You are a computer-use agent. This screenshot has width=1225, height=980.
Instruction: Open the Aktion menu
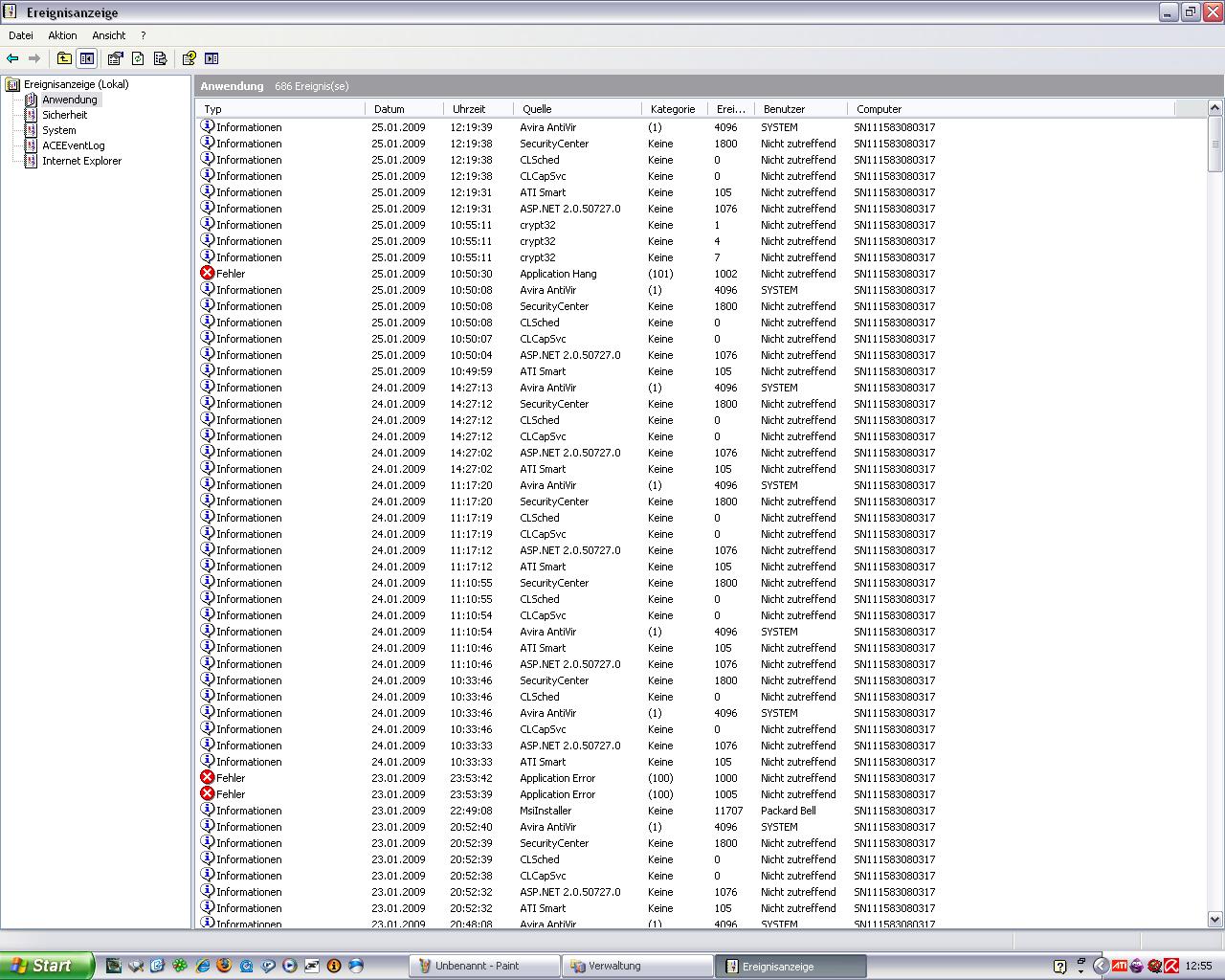62,35
